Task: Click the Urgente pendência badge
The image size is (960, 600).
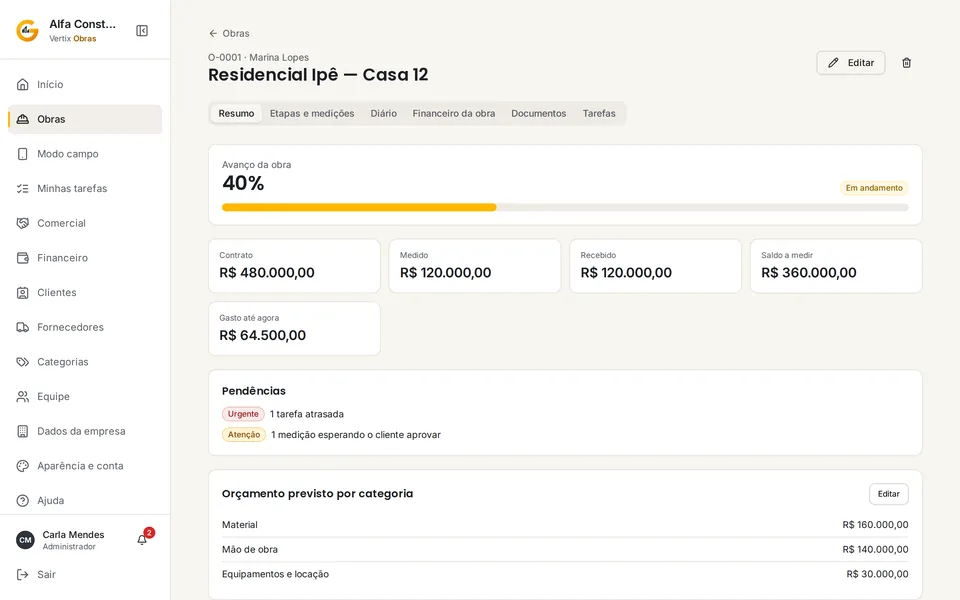Action: (243, 414)
